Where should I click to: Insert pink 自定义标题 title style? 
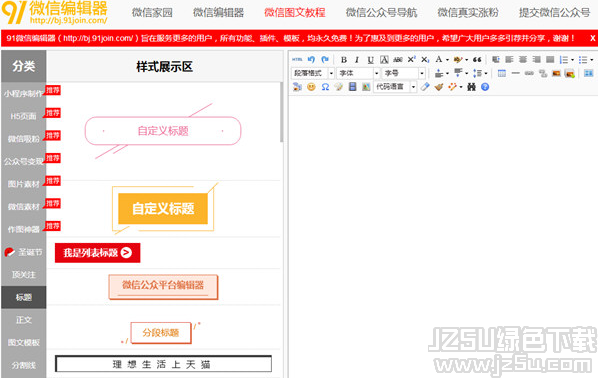(163, 131)
